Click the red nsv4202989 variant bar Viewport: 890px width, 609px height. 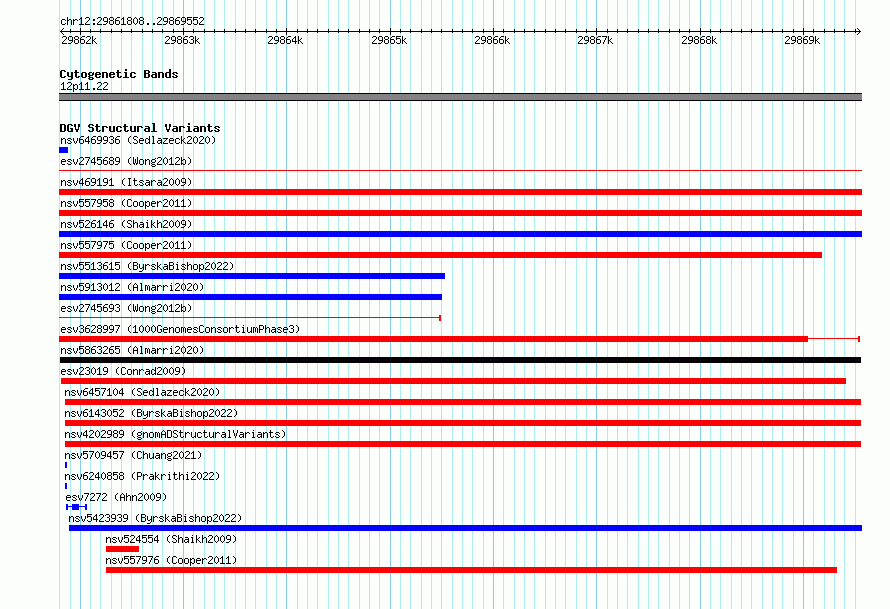[463, 444]
